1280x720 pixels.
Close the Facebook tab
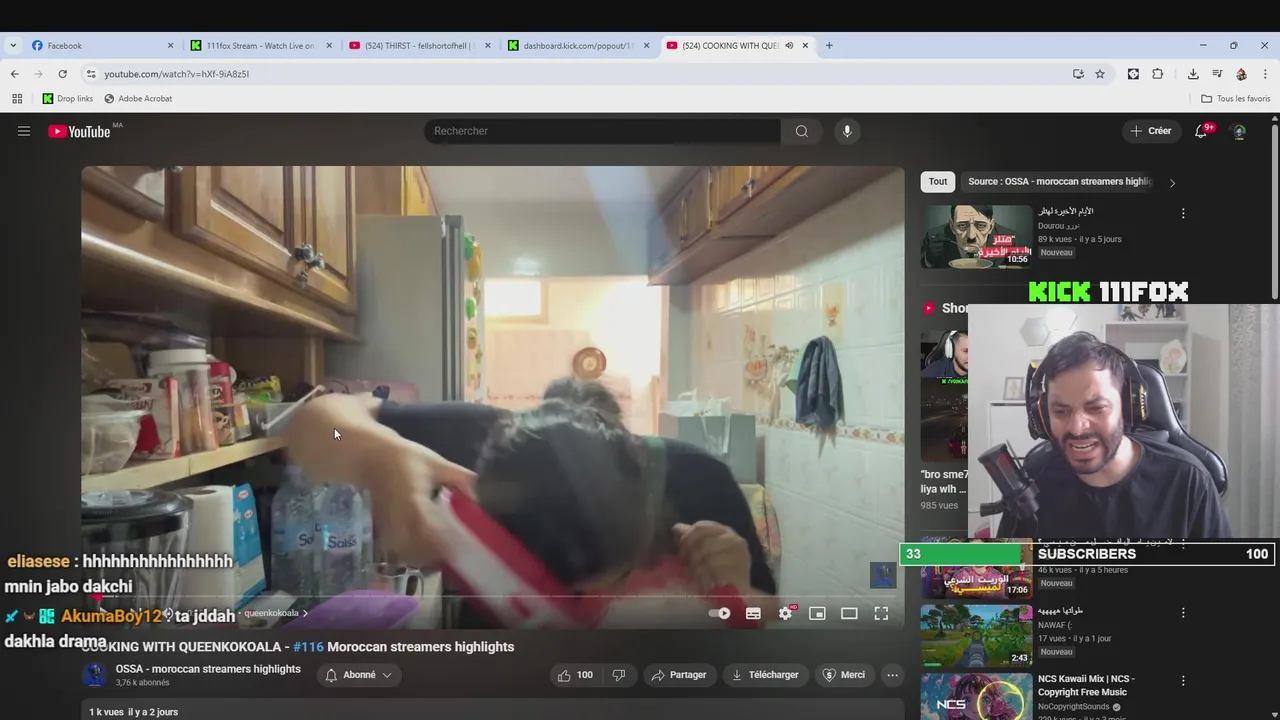170,45
